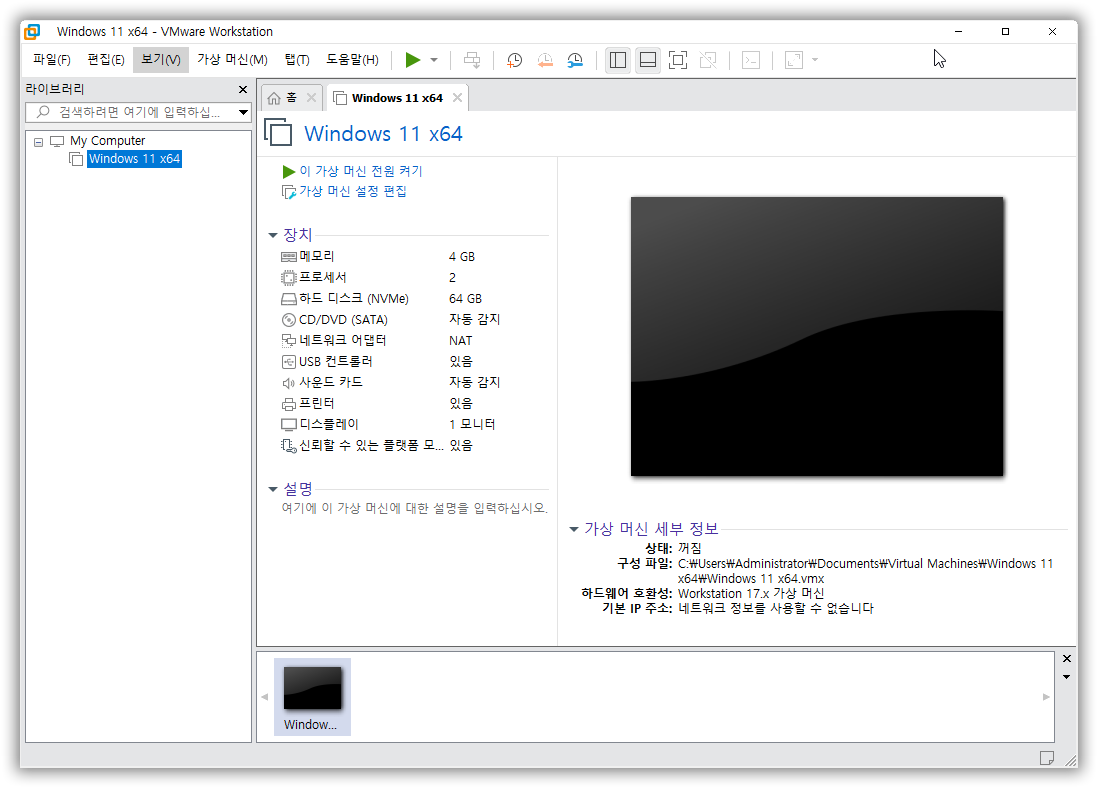This screenshot has height=788, width=1098.
Task: Click the thumbnail bar left arrow
Action: click(x=265, y=697)
